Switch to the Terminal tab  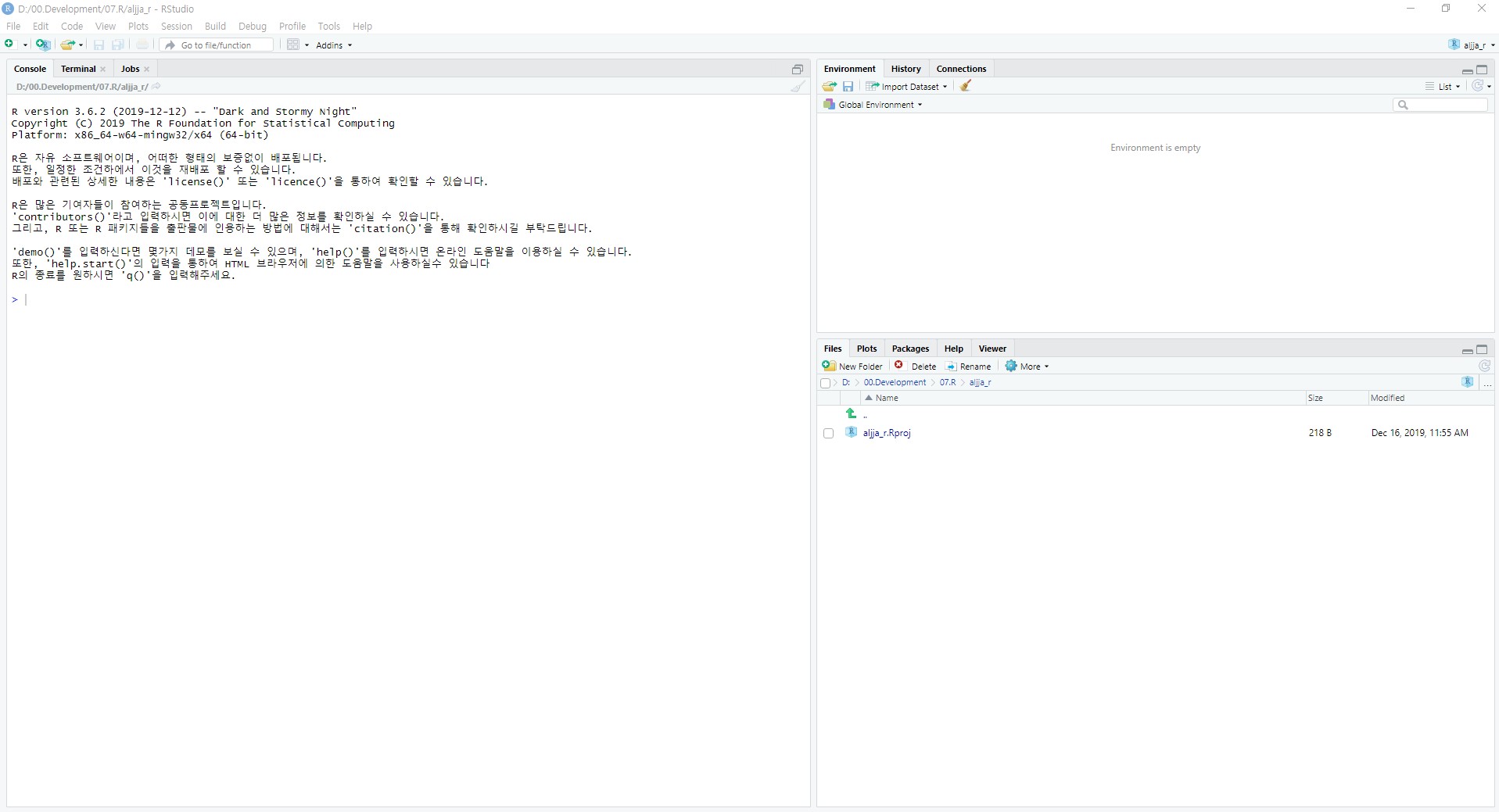pyautogui.click(x=78, y=69)
